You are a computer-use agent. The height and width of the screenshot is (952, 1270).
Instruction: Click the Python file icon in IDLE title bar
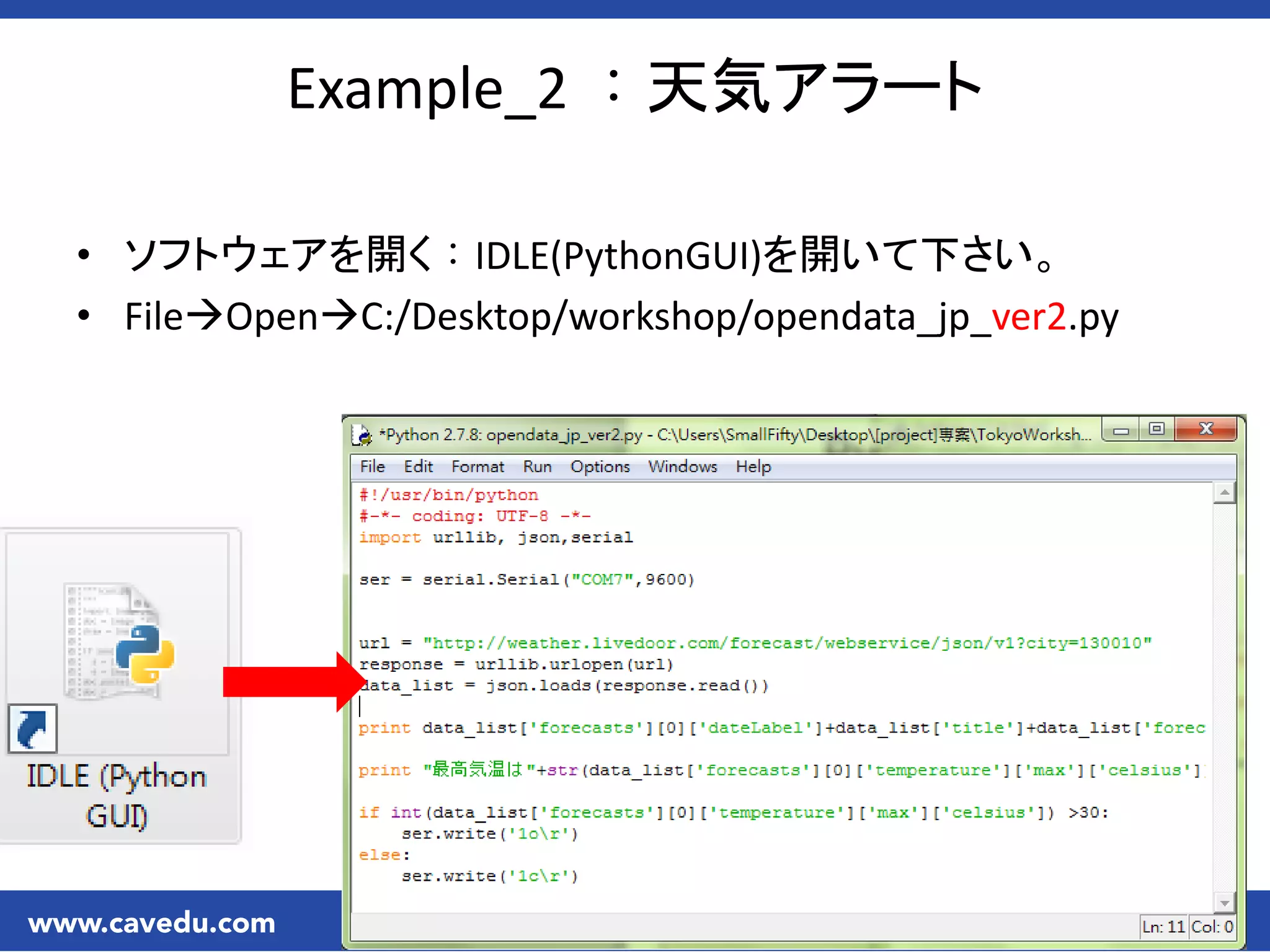click(362, 435)
